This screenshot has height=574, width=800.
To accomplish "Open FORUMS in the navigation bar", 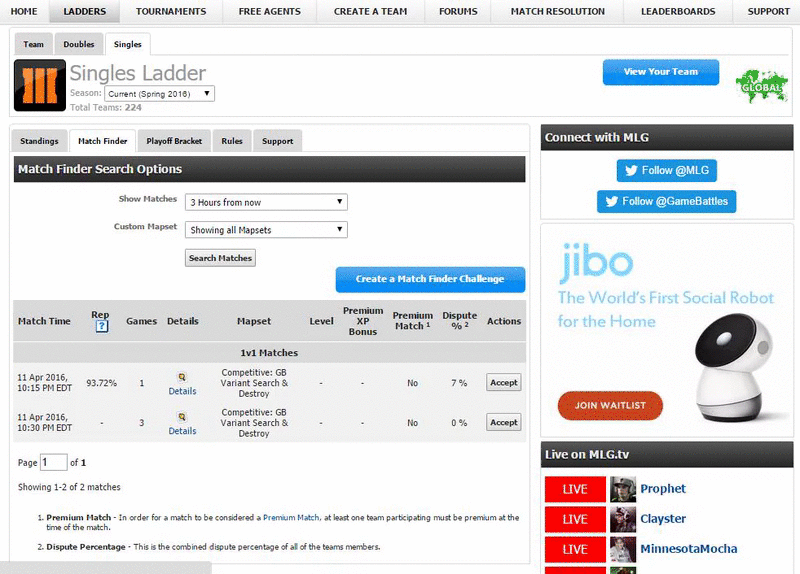I will (x=458, y=11).
